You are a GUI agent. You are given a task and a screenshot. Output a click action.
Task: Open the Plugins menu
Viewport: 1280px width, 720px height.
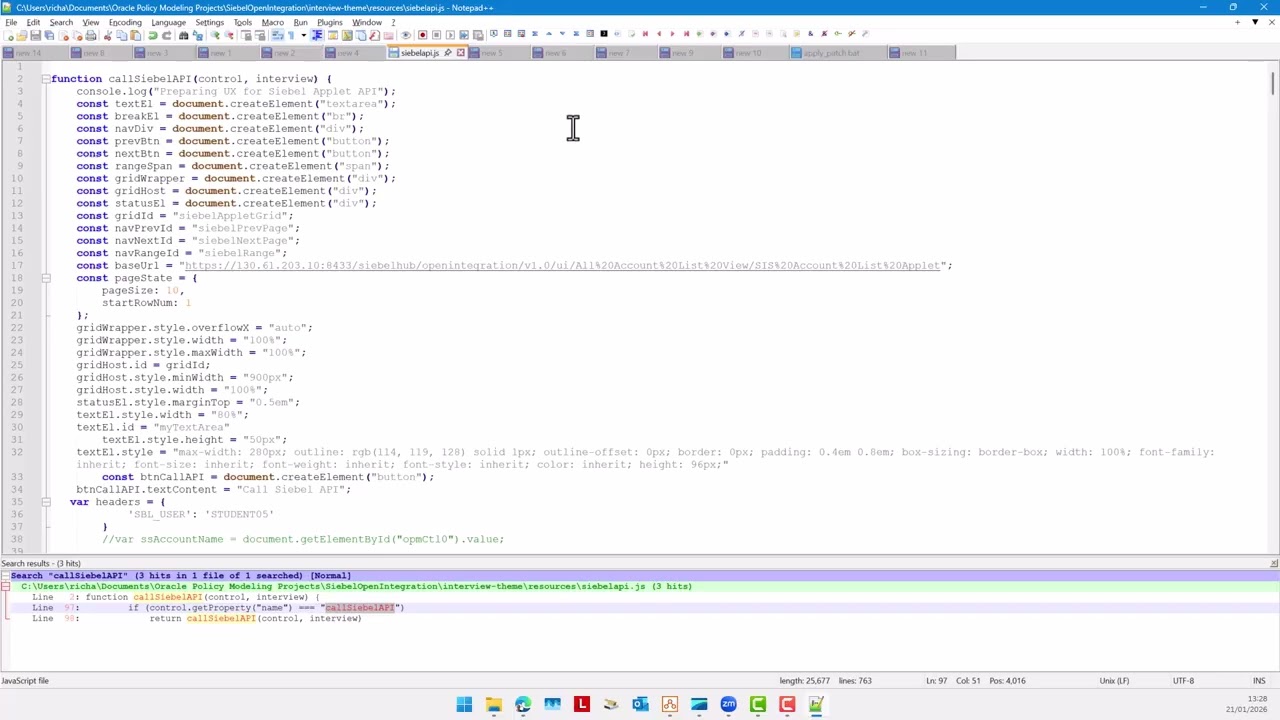(x=329, y=22)
